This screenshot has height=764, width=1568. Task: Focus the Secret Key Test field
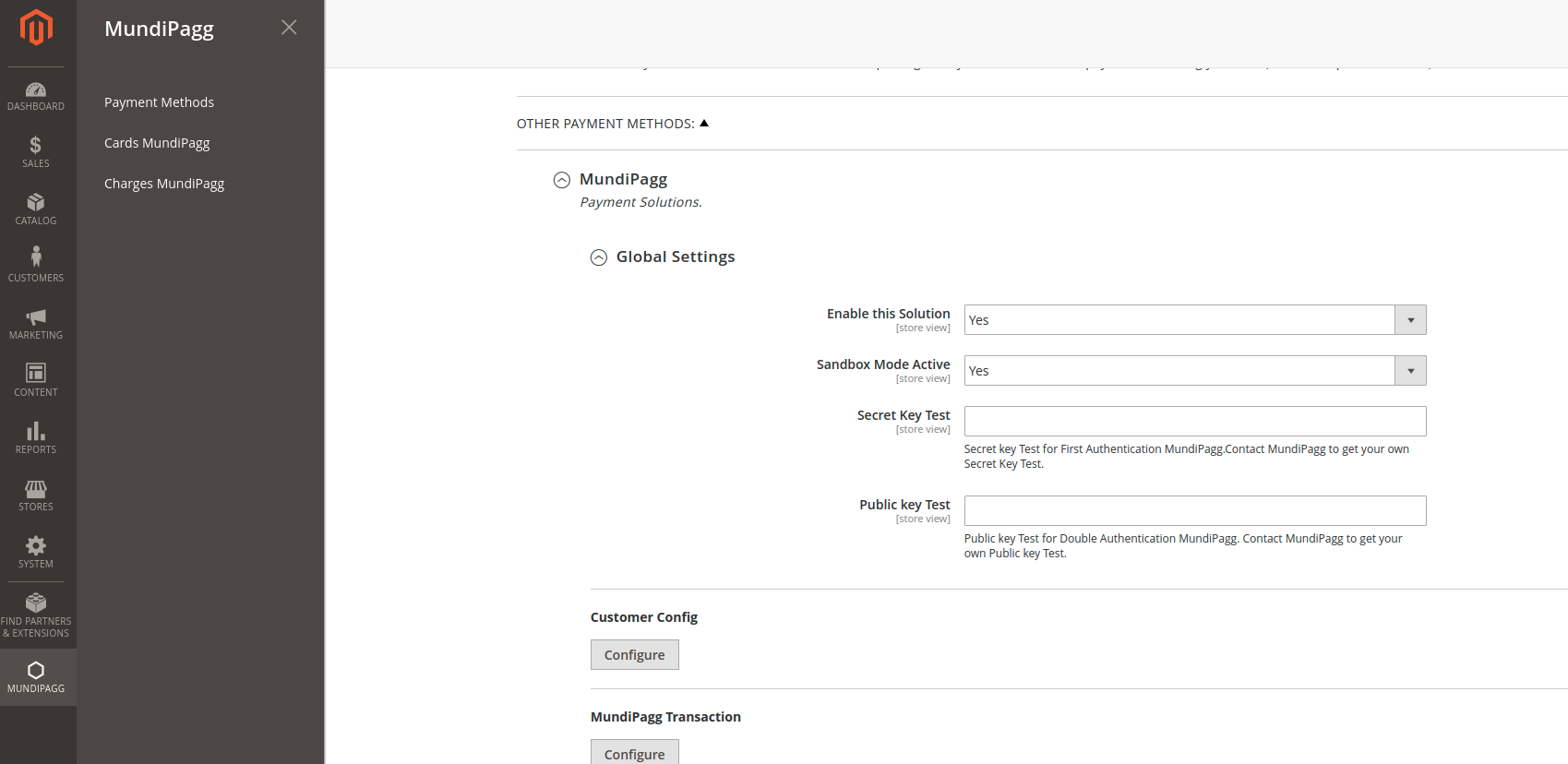pyautogui.click(x=1195, y=422)
